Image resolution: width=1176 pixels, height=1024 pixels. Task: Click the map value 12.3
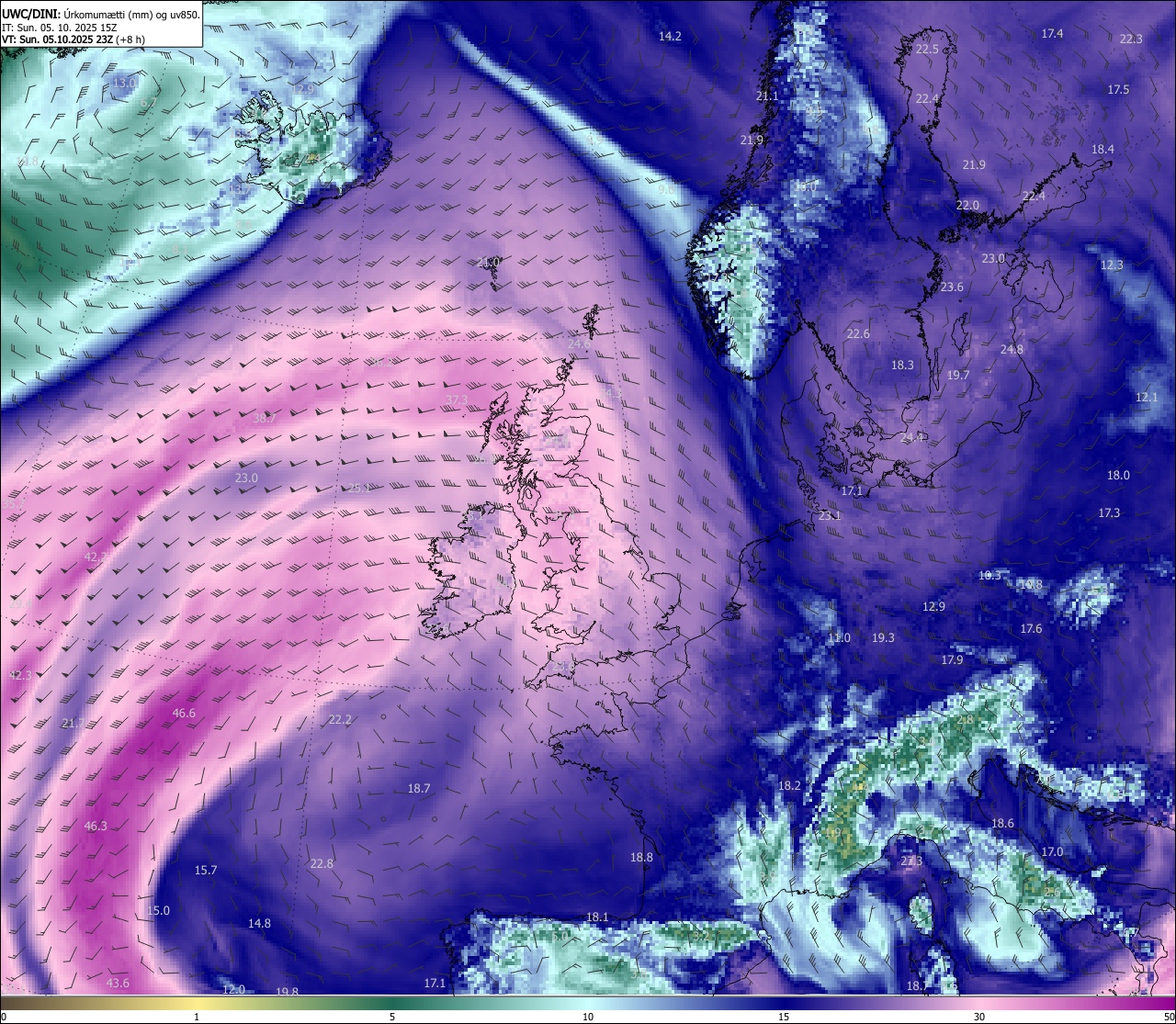tap(1112, 265)
